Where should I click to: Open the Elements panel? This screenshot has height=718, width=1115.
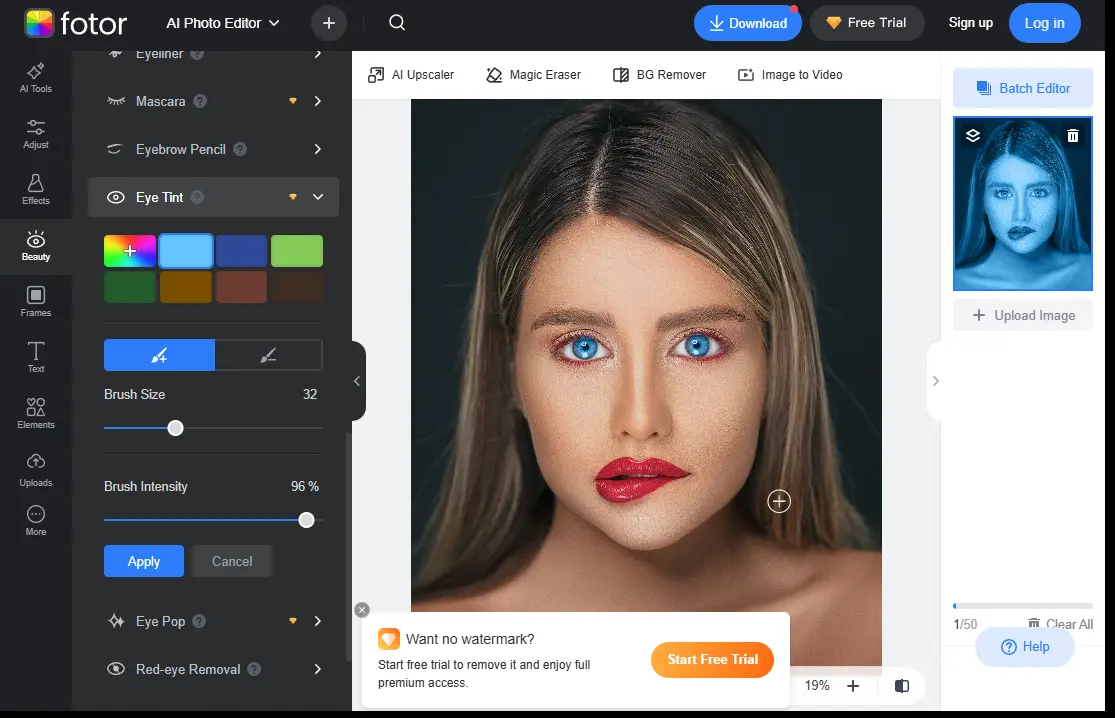[36, 414]
